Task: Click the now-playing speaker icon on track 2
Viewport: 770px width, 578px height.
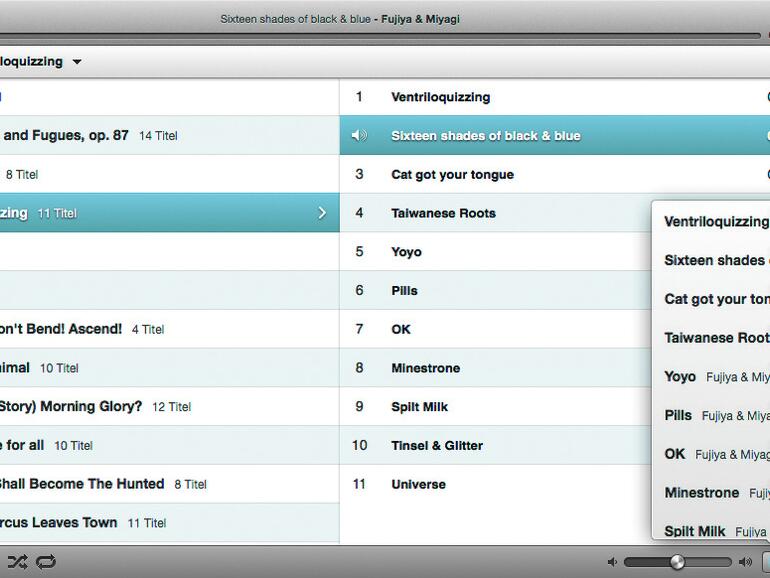Action: click(359, 135)
